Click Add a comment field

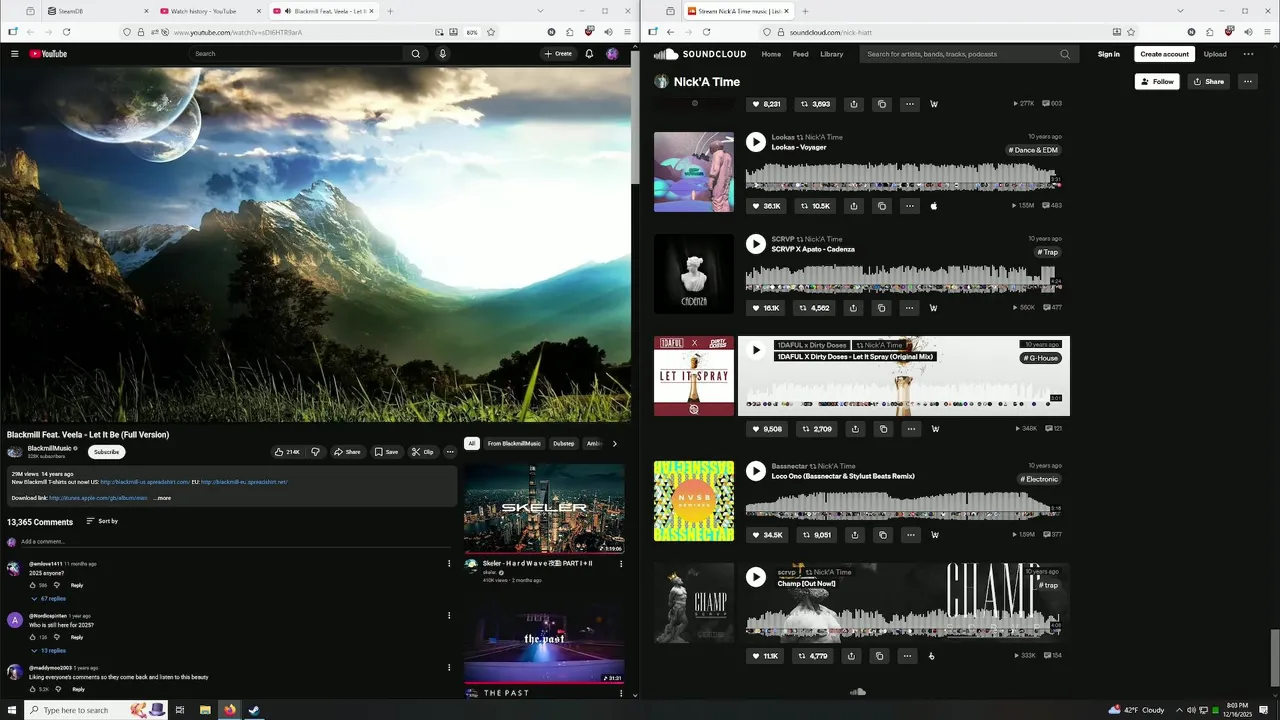(x=236, y=542)
